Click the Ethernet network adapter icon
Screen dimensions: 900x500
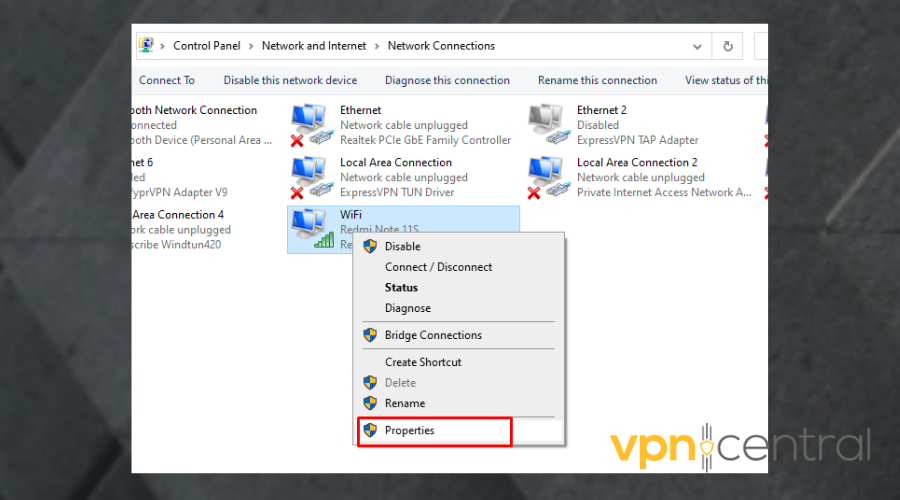[x=311, y=125]
